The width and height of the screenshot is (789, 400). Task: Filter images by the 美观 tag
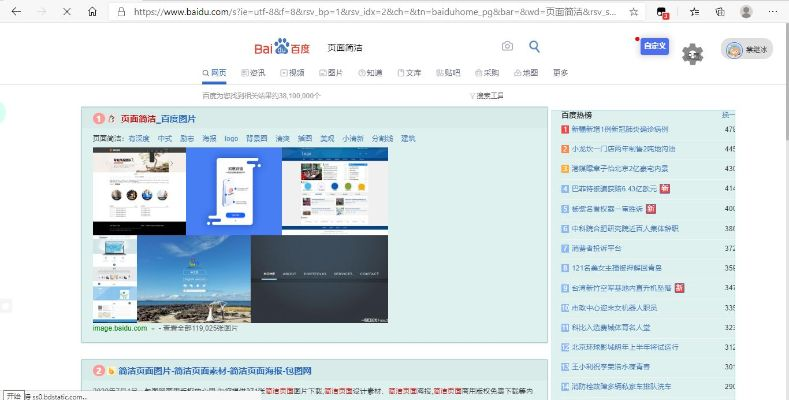tap(327, 138)
